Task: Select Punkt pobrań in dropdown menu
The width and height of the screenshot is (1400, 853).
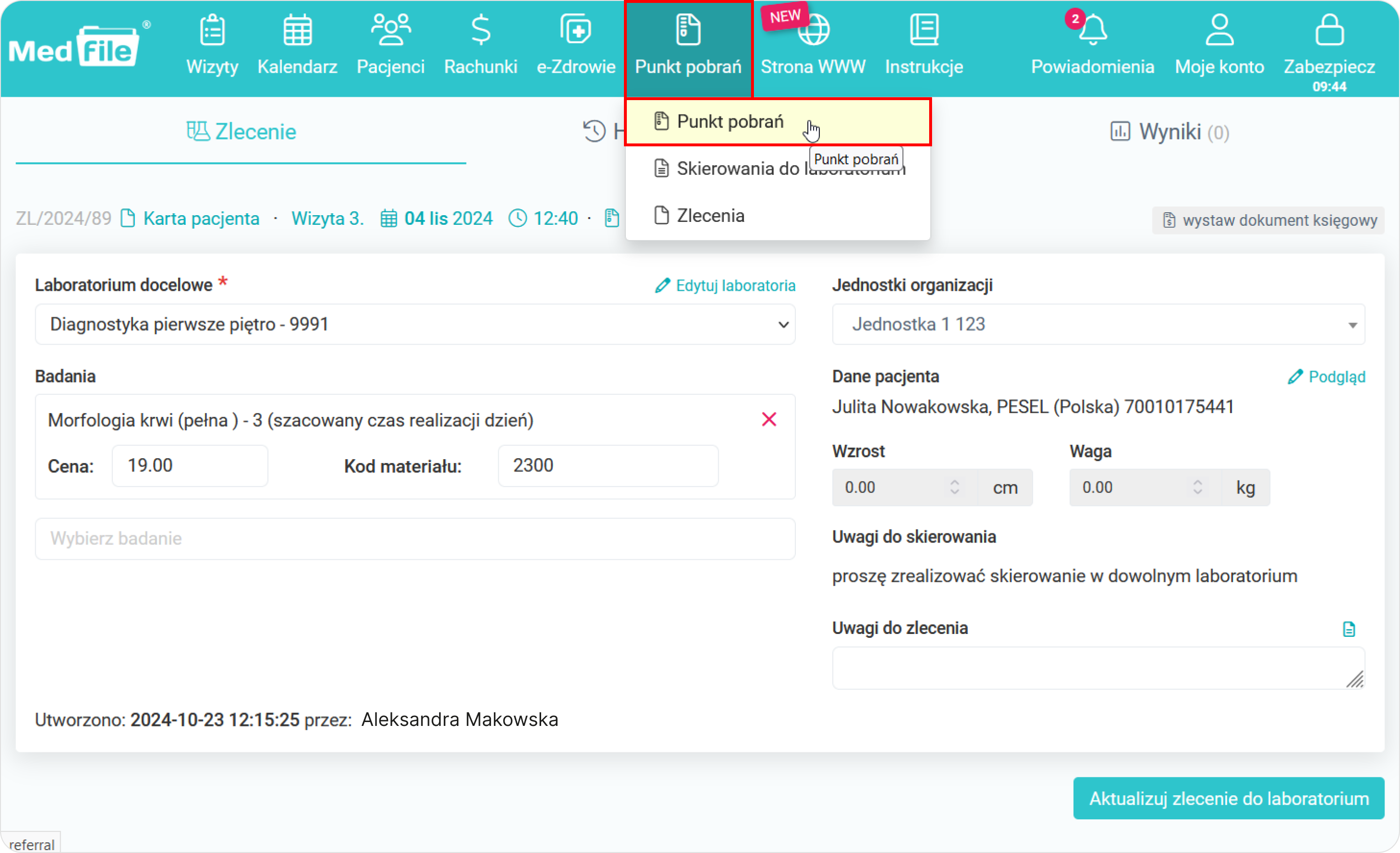Action: [x=778, y=122]
